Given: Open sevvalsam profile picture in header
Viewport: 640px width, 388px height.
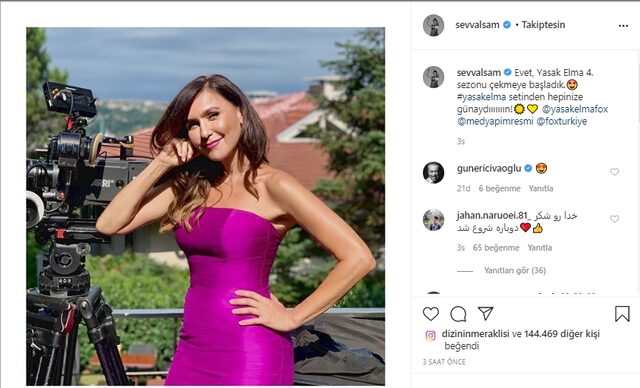Looking at the screenshot, I should (x=433, y=25).
